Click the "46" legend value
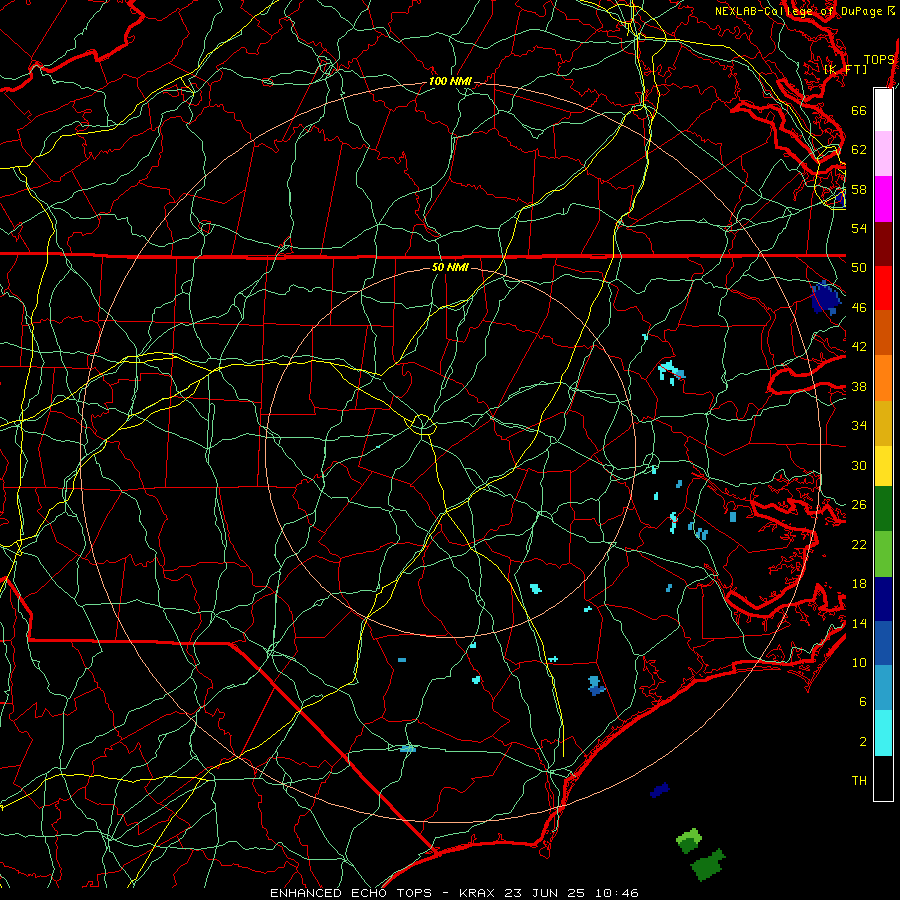Viewport: 900px width, 900px height. click(x=859, y=308)
